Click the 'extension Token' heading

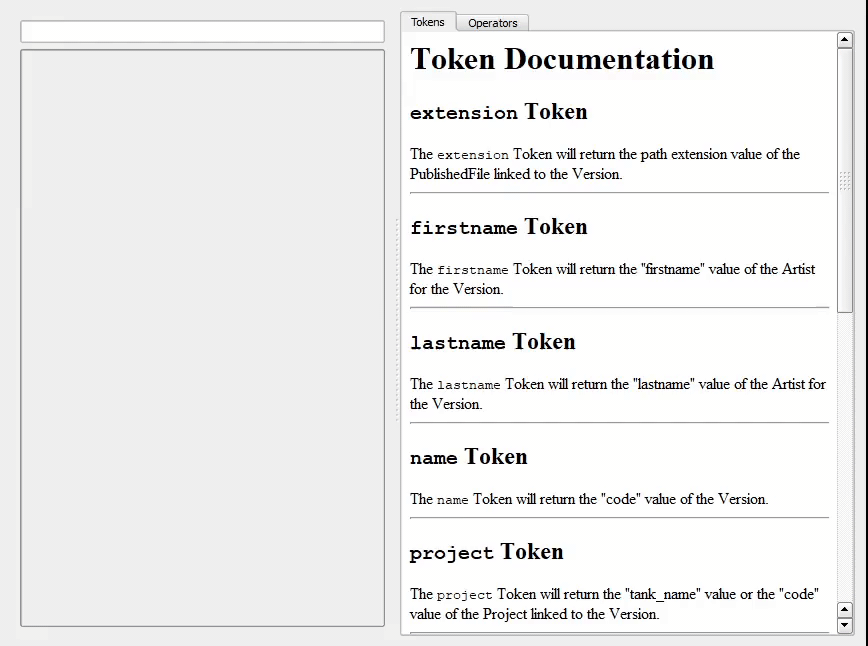(498, 112)
